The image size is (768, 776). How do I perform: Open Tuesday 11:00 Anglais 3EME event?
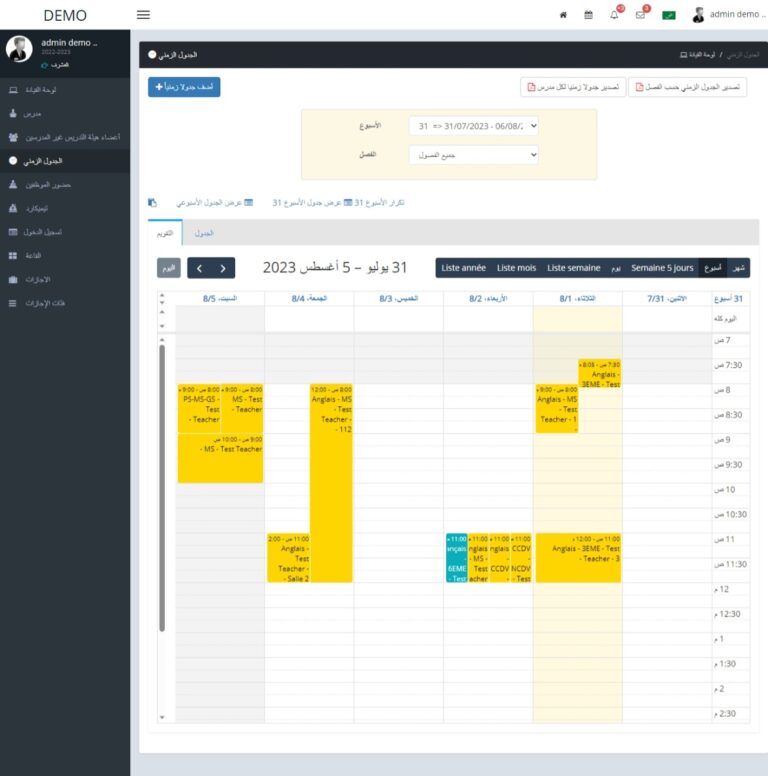578,558
